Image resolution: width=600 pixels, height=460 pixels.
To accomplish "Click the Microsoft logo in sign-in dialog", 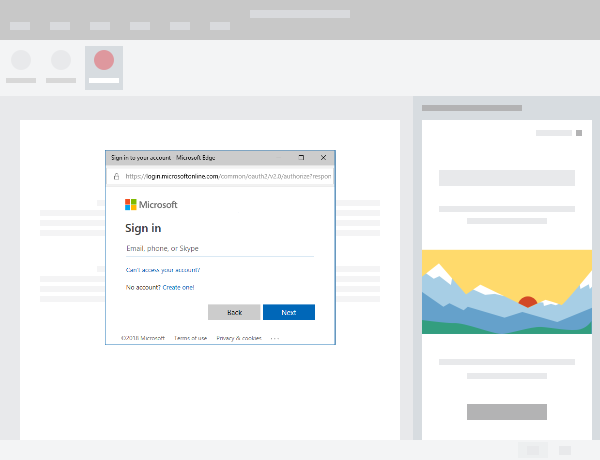I will coord(131,204).
